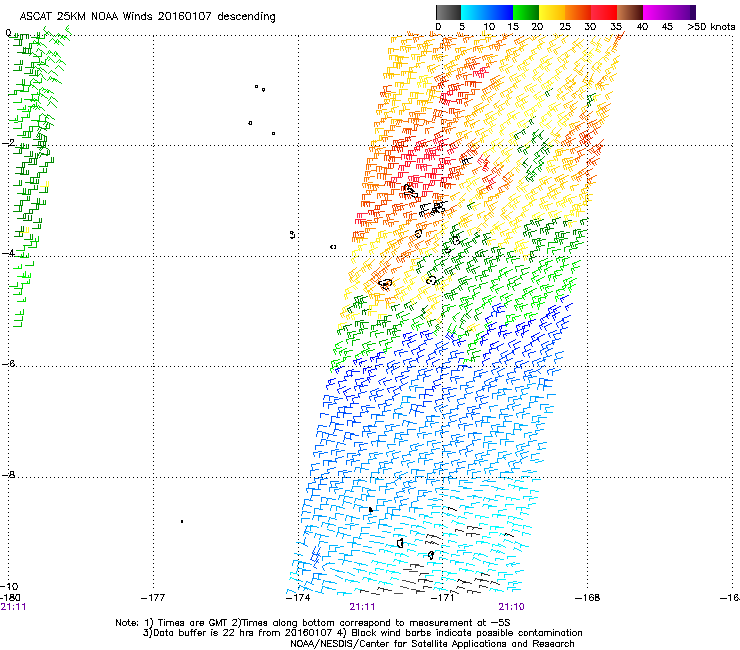Click the gray 0-5 knots color swatch
The width and height of the screenshot is (740, 650).
448,12
